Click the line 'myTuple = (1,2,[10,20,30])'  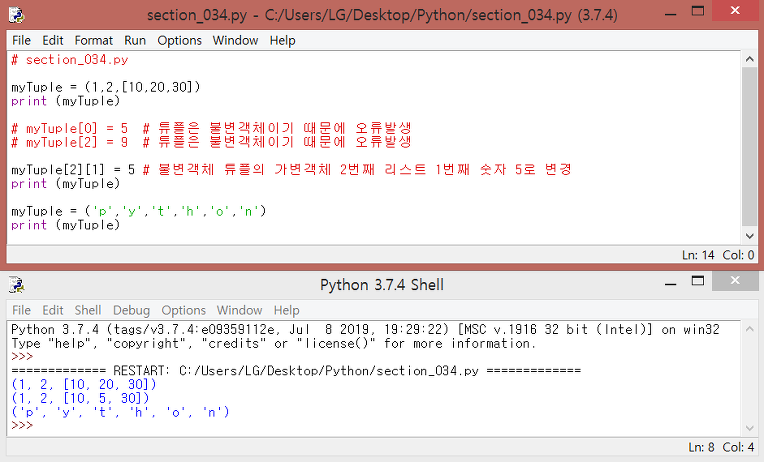point(106,87)
